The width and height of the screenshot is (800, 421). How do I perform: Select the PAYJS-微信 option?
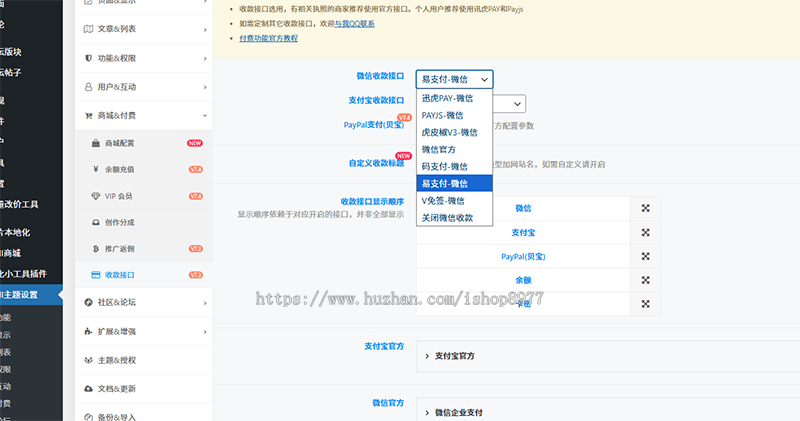tap(455, 115)
